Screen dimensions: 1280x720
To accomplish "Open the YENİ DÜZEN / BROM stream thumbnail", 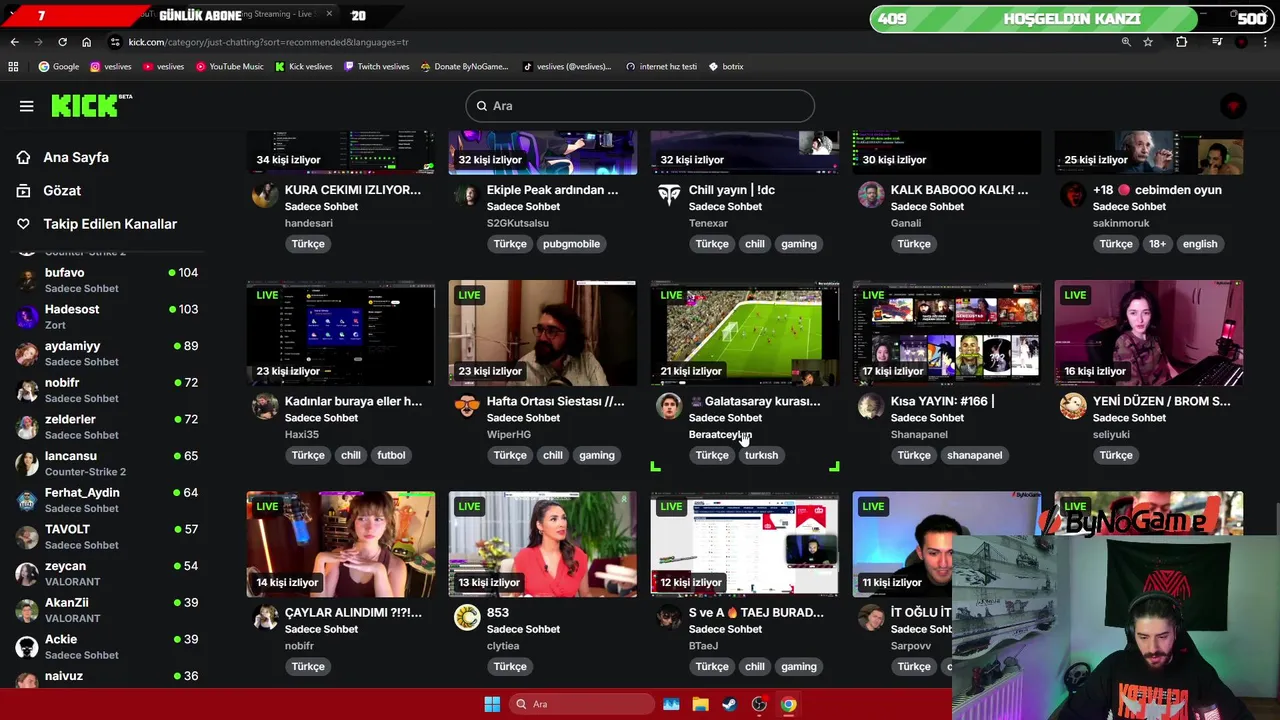I will [1149, 333].
